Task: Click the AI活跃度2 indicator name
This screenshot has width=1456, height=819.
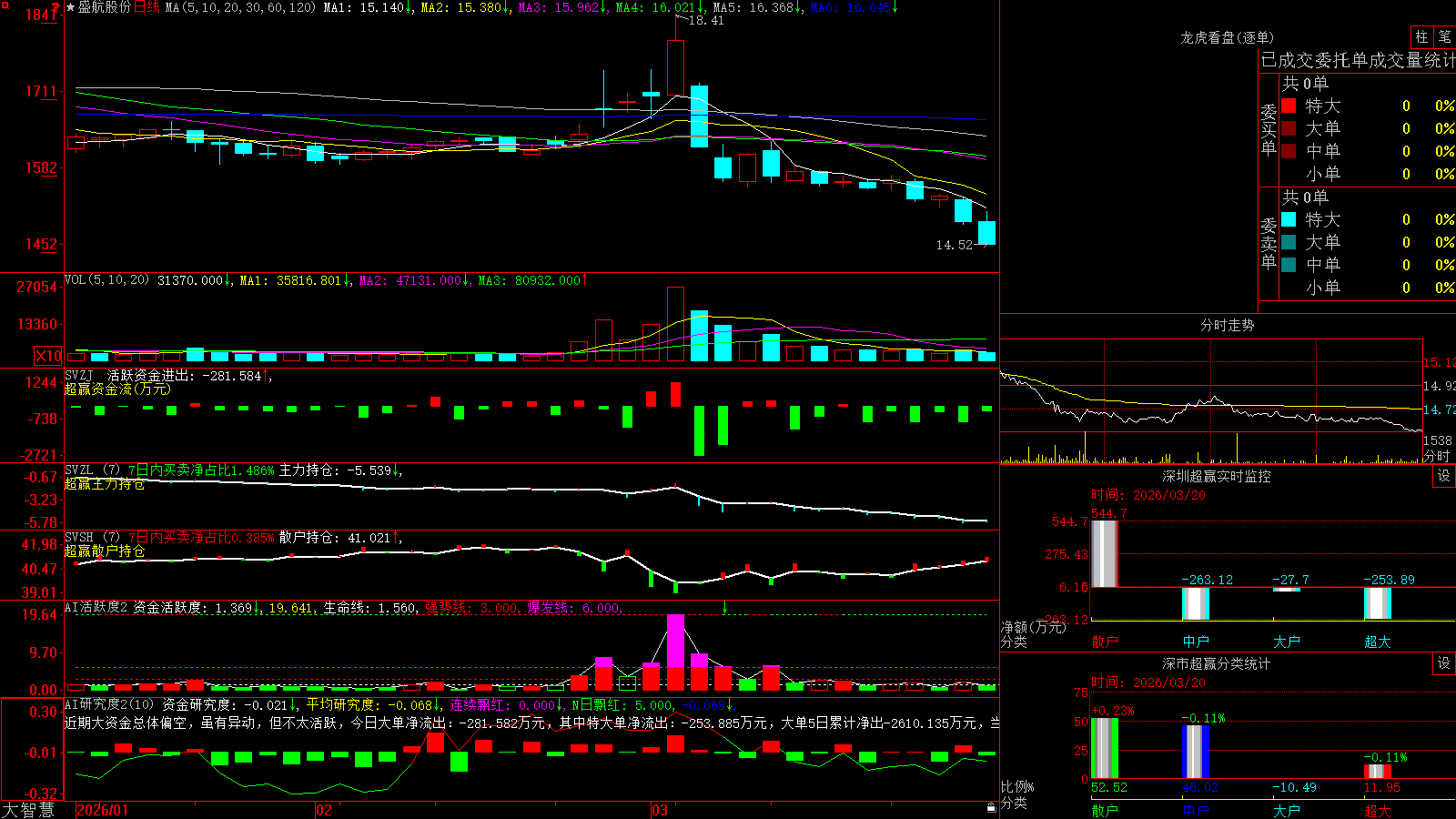Action: 96,608
